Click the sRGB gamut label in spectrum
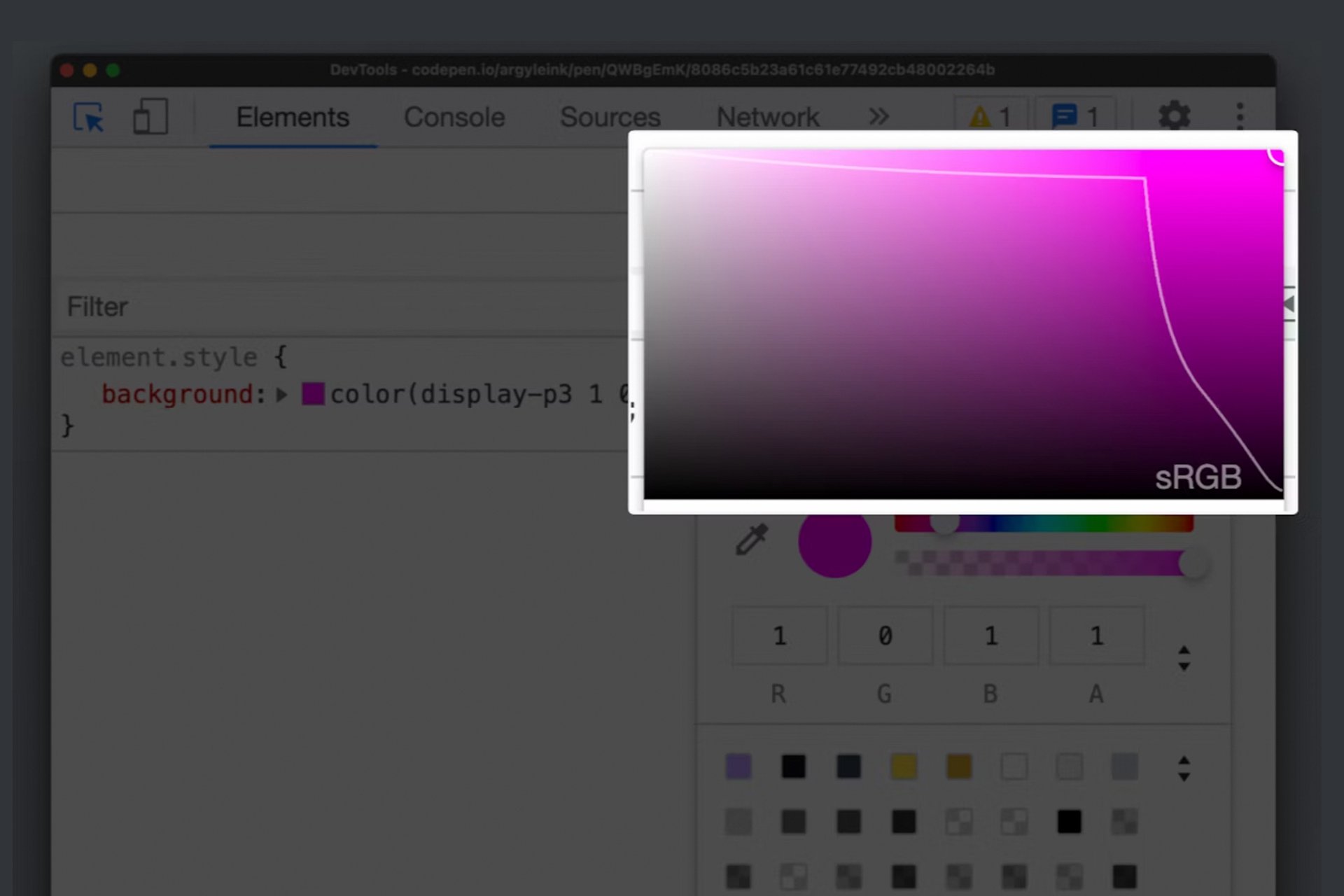1344x896 pixels. (1198, 477)
